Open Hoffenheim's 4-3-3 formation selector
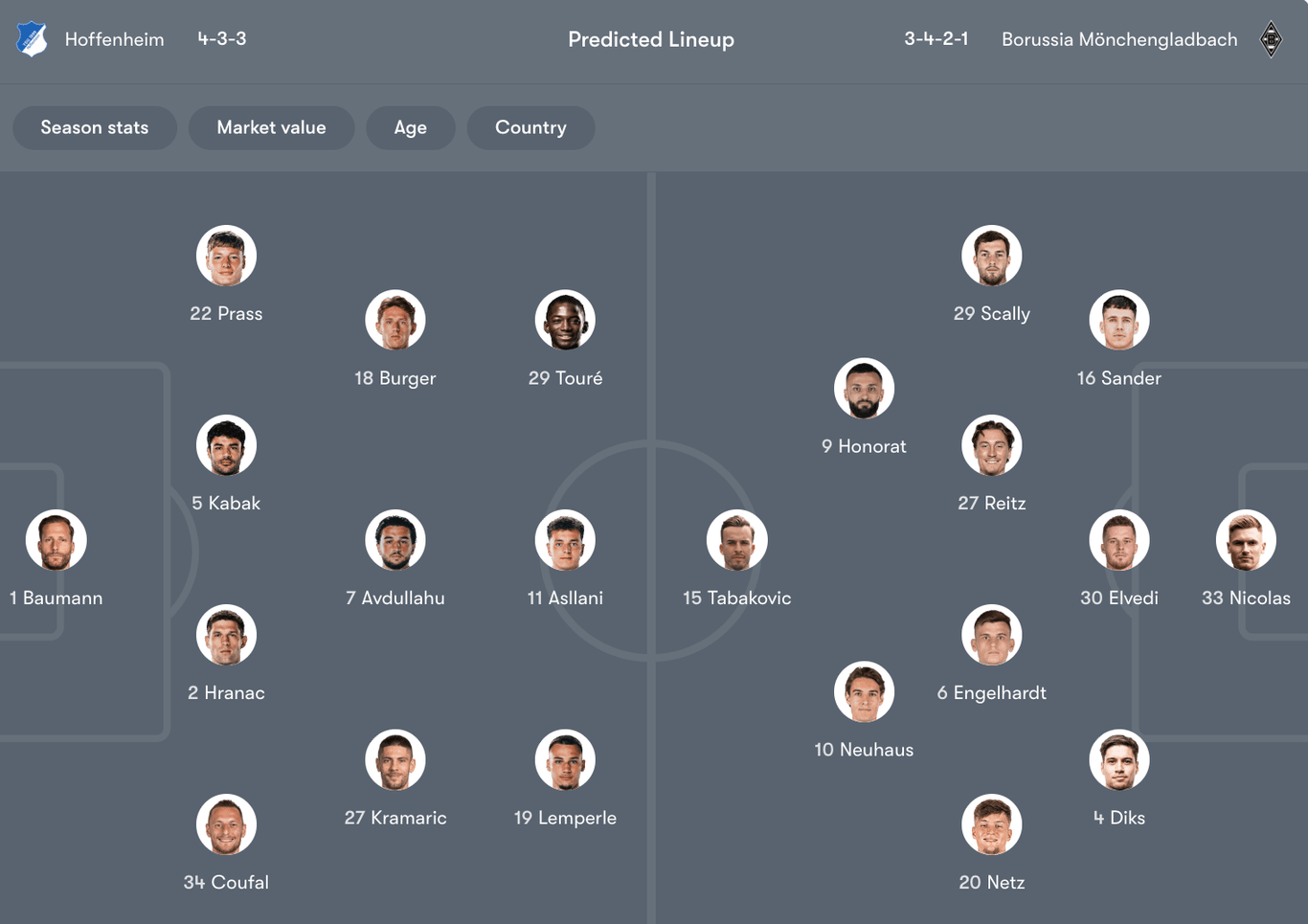Screen dimensions: 1308x924 click(221, 39)
